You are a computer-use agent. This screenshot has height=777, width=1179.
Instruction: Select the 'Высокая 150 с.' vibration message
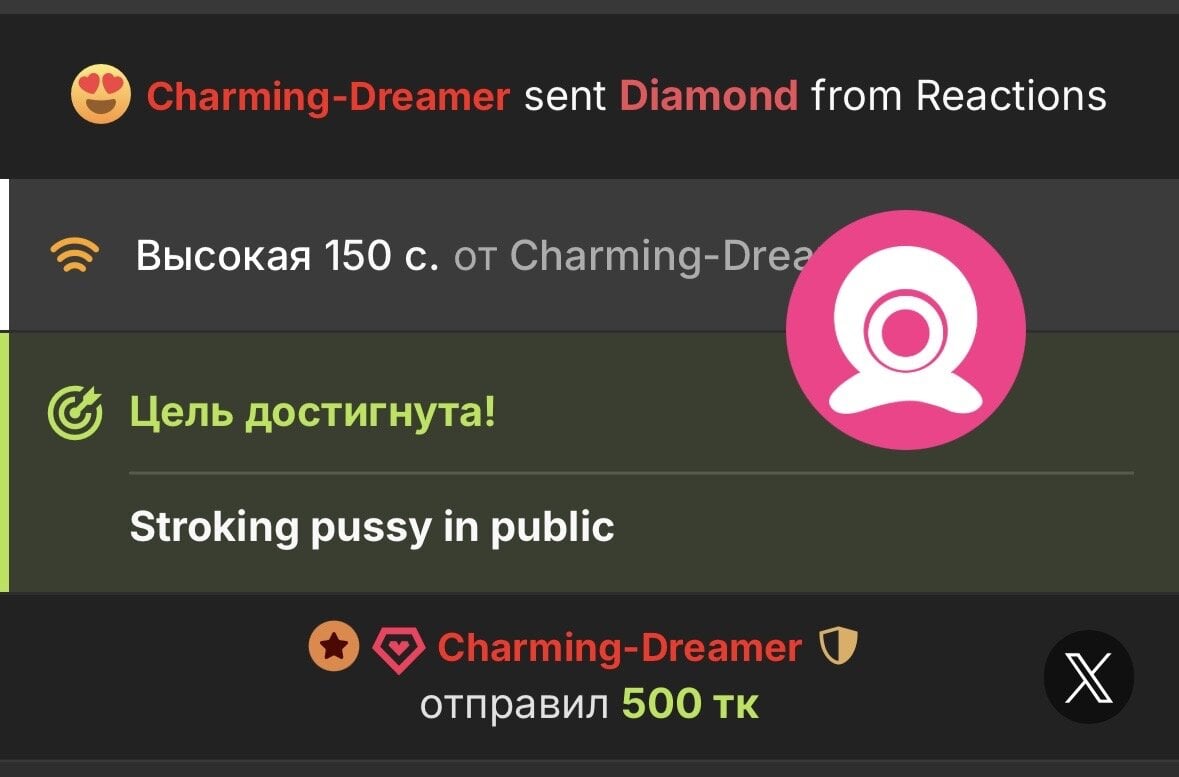tap(286, 255)
